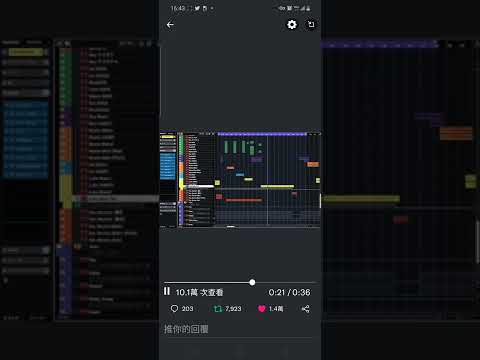Go back with the left arrow icon
Screen dimensions: 480x360
pos(170,25)
